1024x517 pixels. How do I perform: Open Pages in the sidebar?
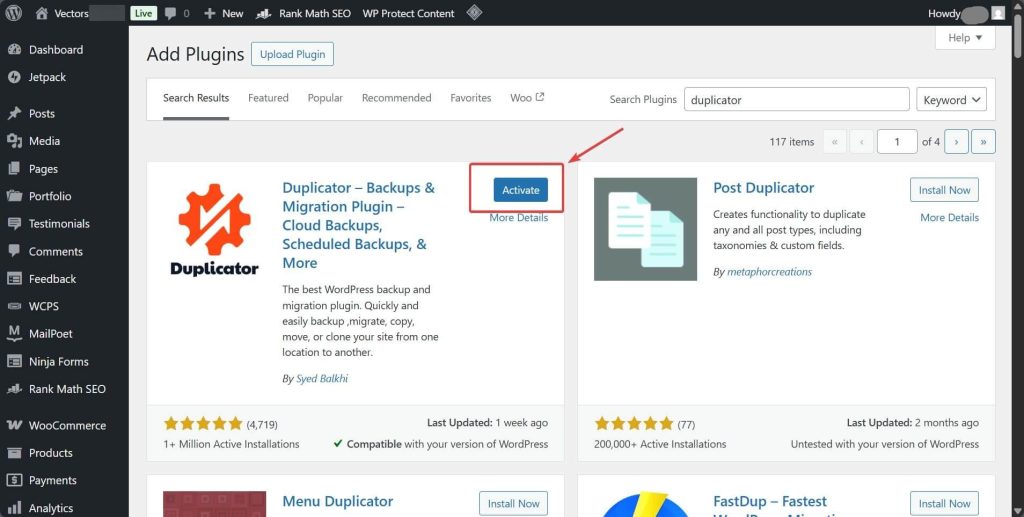click(x=43, y=169)
